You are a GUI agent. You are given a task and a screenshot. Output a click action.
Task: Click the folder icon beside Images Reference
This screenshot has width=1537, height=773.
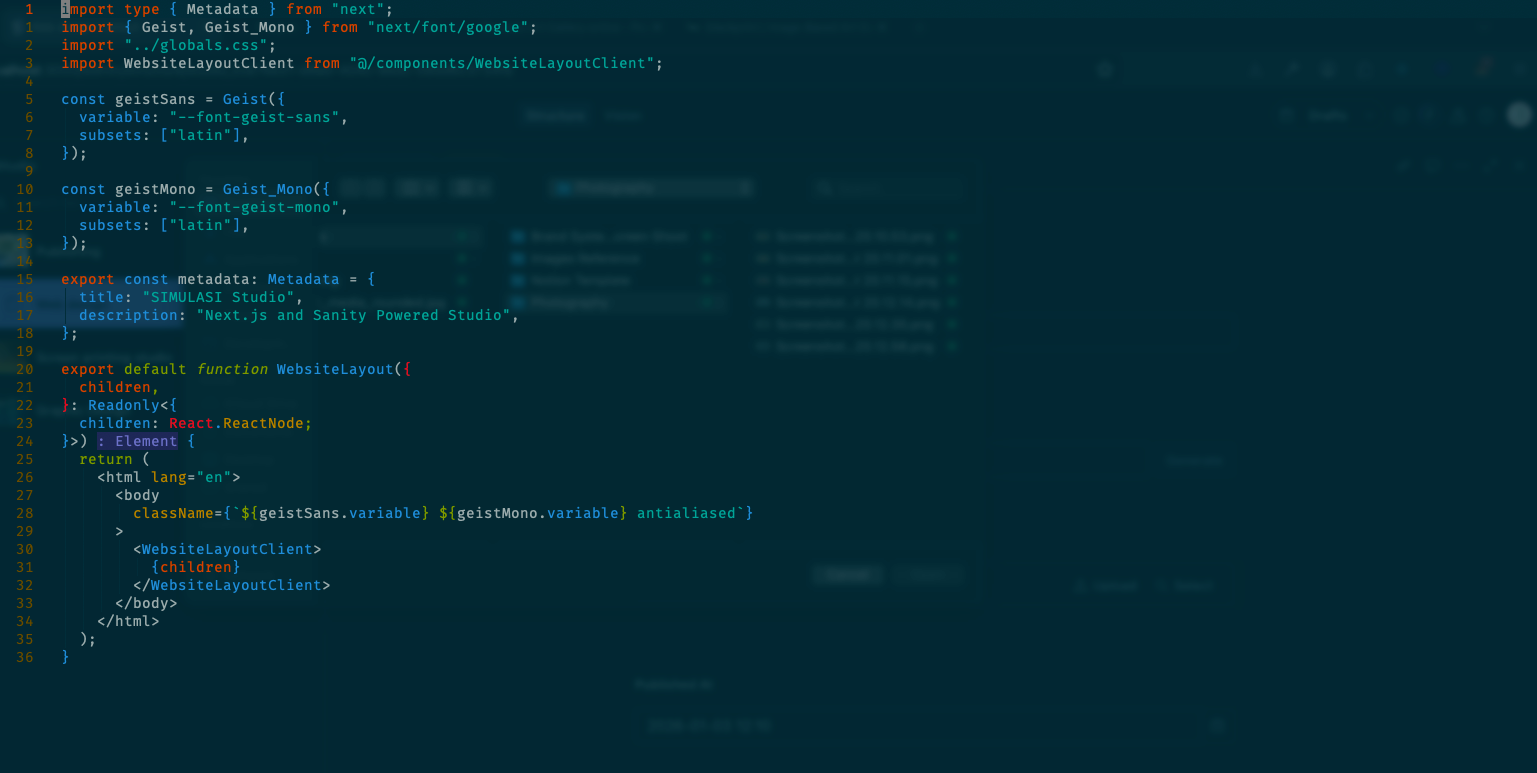pyautogui.click(x=518, y=258)
